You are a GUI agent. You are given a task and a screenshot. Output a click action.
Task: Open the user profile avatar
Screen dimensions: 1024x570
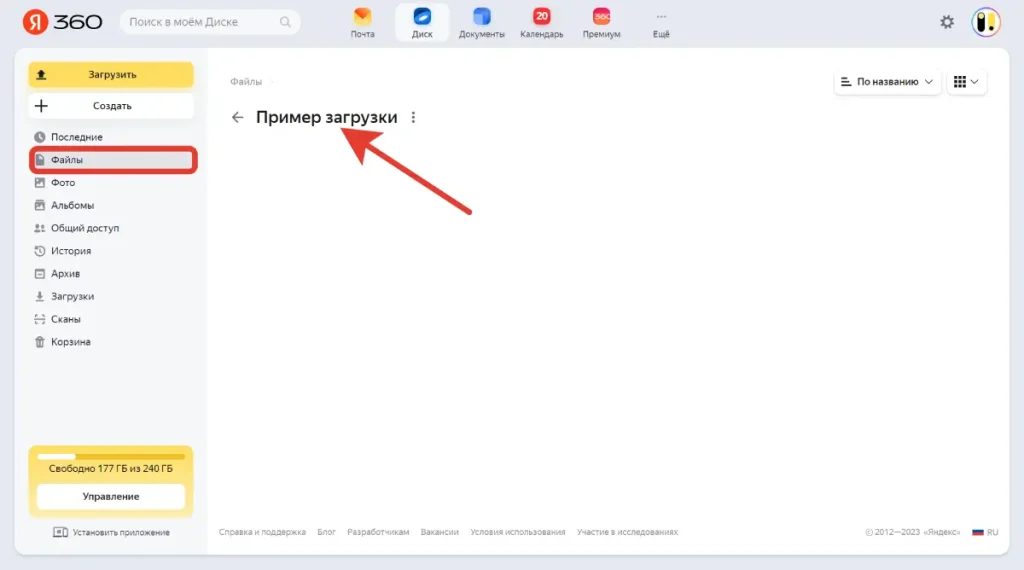pyautogui.click(x=986, y=22)
